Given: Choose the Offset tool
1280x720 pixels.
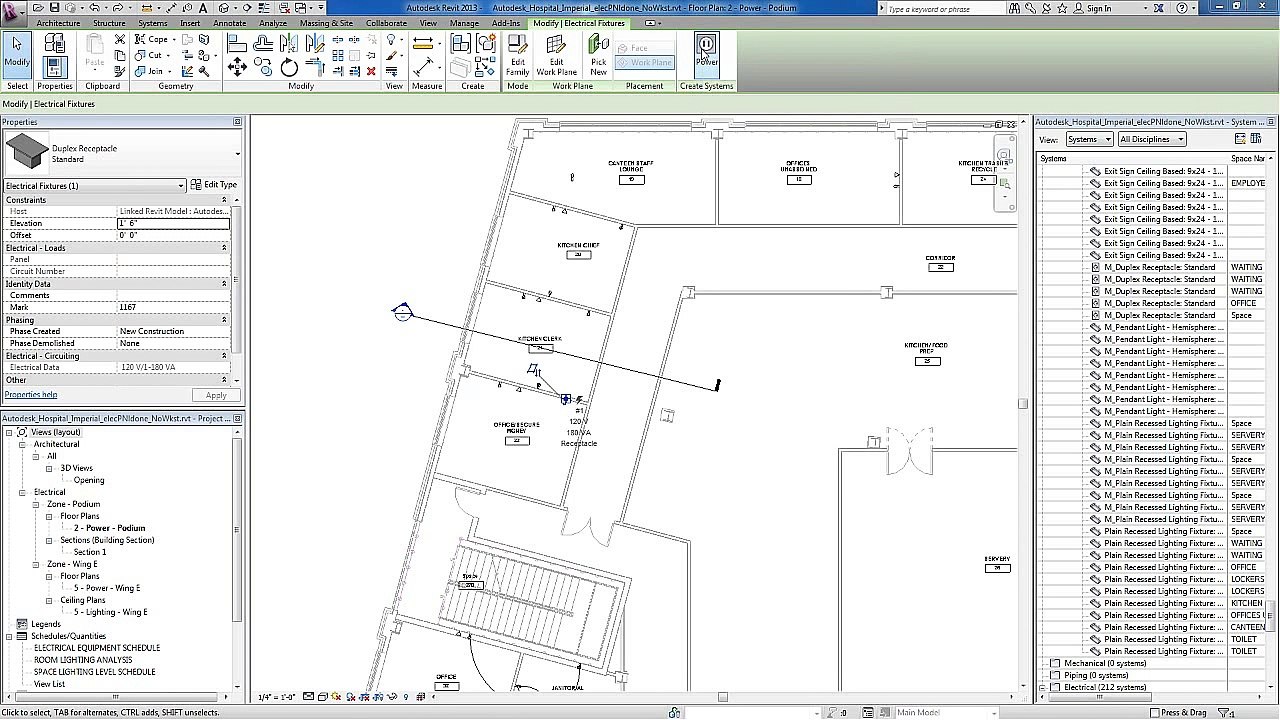Looking at the screenshot, I should click(x=263, y=43).
